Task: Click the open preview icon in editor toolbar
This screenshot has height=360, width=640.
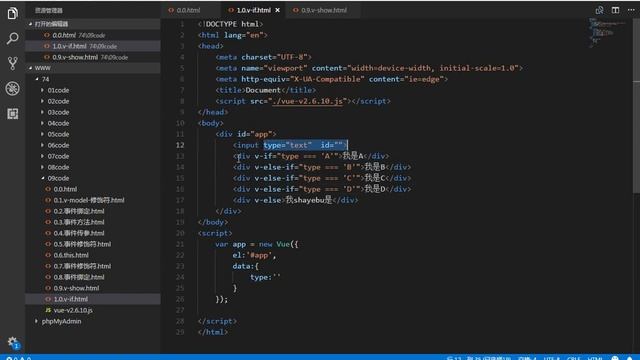Action: tap(599, 10)
